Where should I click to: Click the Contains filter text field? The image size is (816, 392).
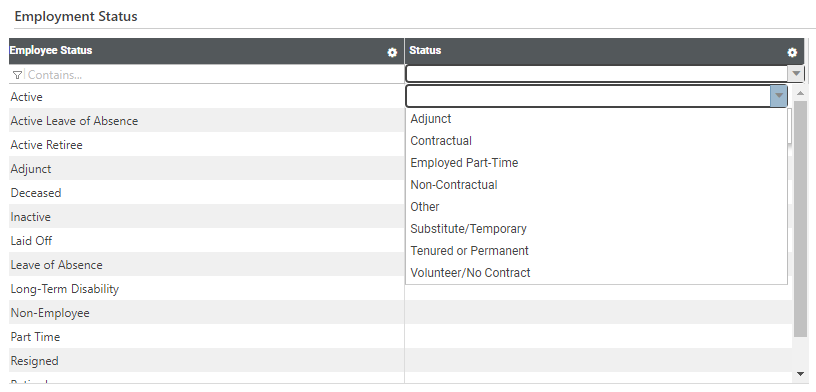pos(213,74)
